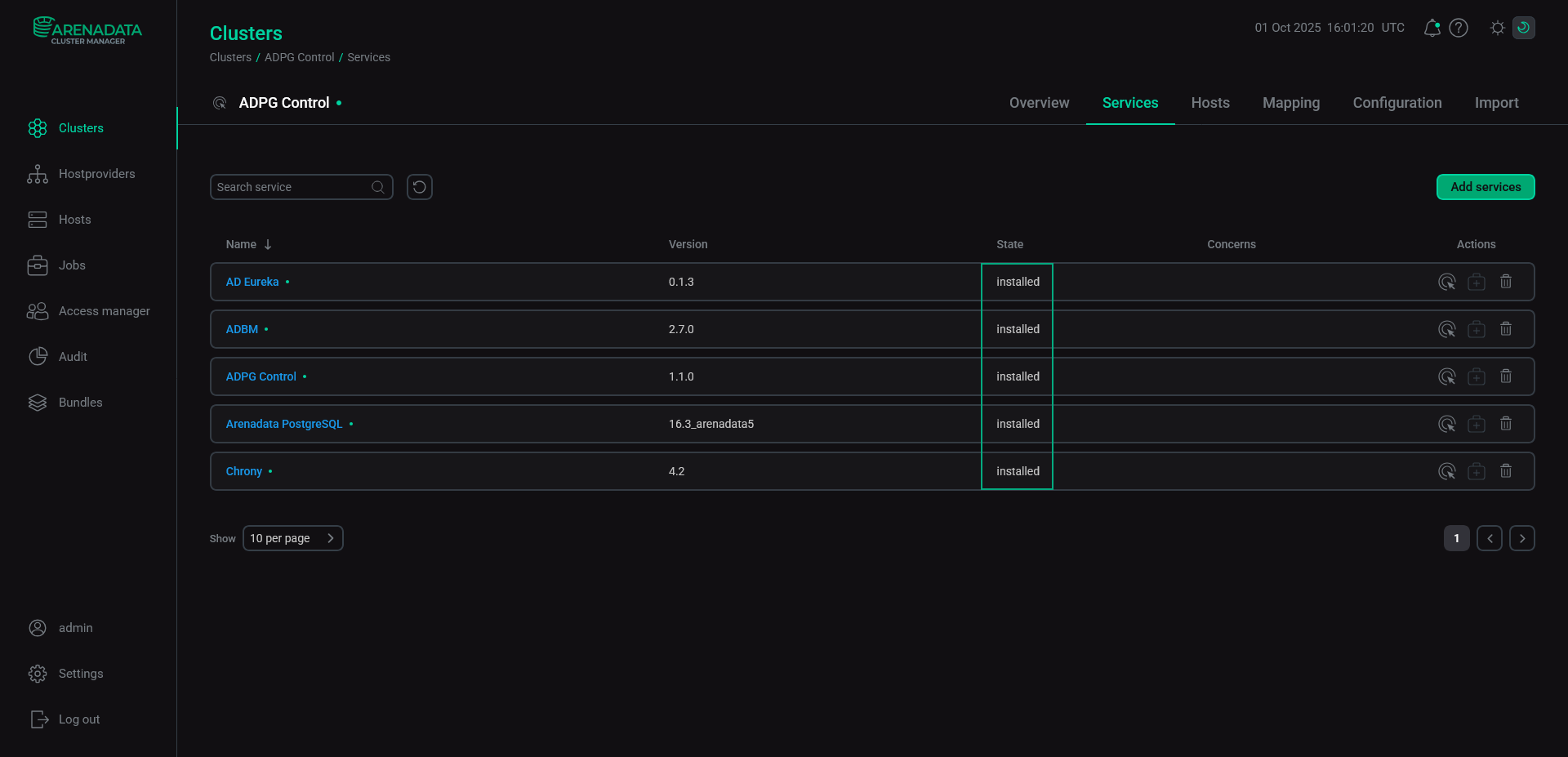This screenshot has width=1568, height=757.
Task: Click the Add services button
Action: pos(1485,187)
